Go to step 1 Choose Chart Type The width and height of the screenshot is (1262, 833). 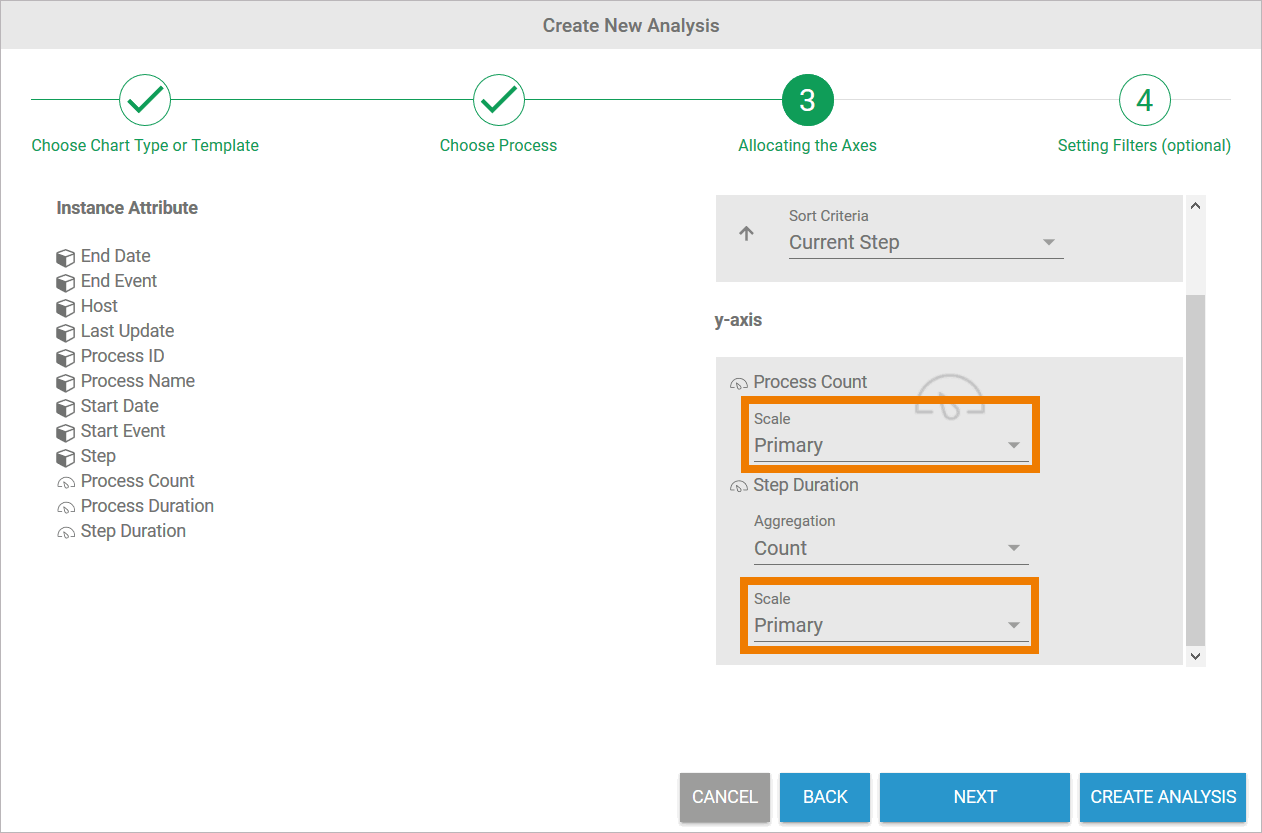(145, 100)
